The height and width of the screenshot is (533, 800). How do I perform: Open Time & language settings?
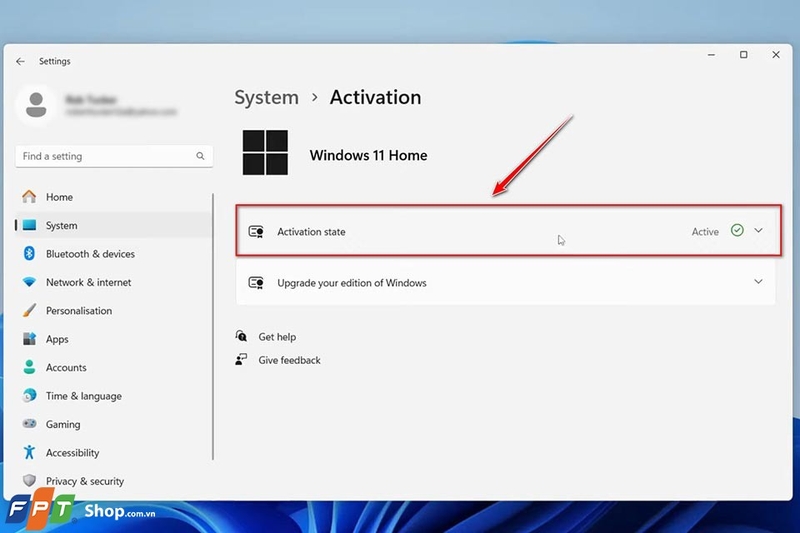tap(113, 396)
